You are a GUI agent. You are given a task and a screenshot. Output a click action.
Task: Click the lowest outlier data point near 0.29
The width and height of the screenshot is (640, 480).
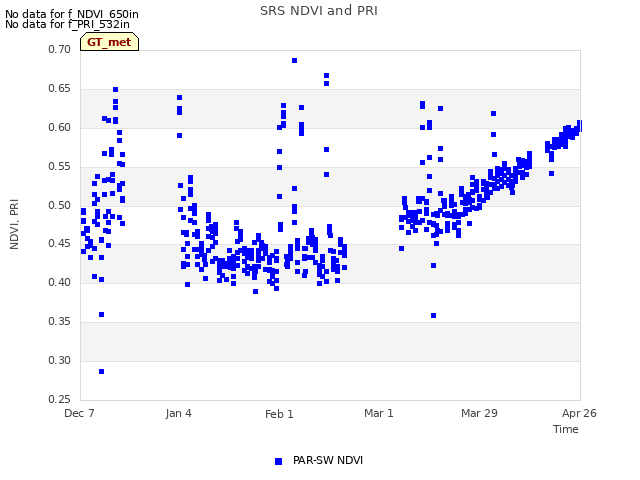click(x=102, y=371)
